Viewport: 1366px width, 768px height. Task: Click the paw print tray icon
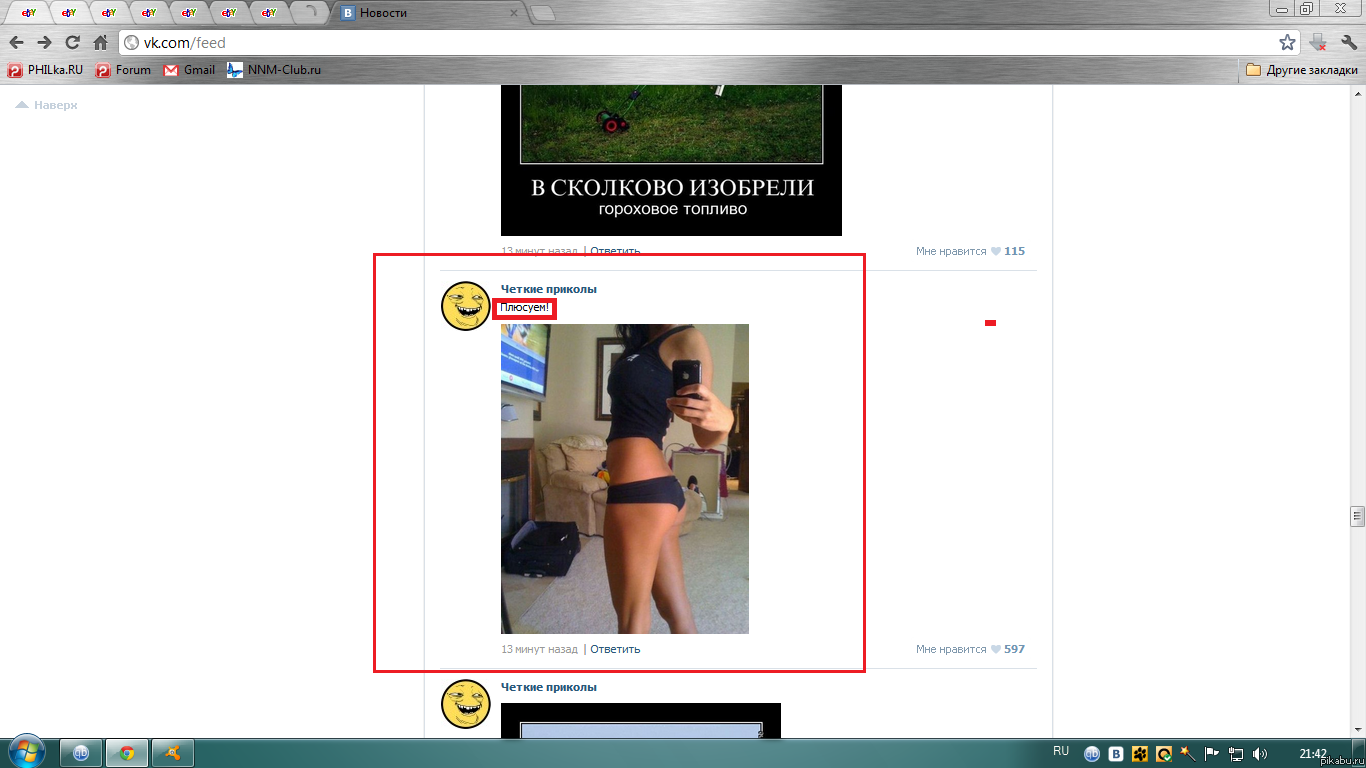point(1140,754)
